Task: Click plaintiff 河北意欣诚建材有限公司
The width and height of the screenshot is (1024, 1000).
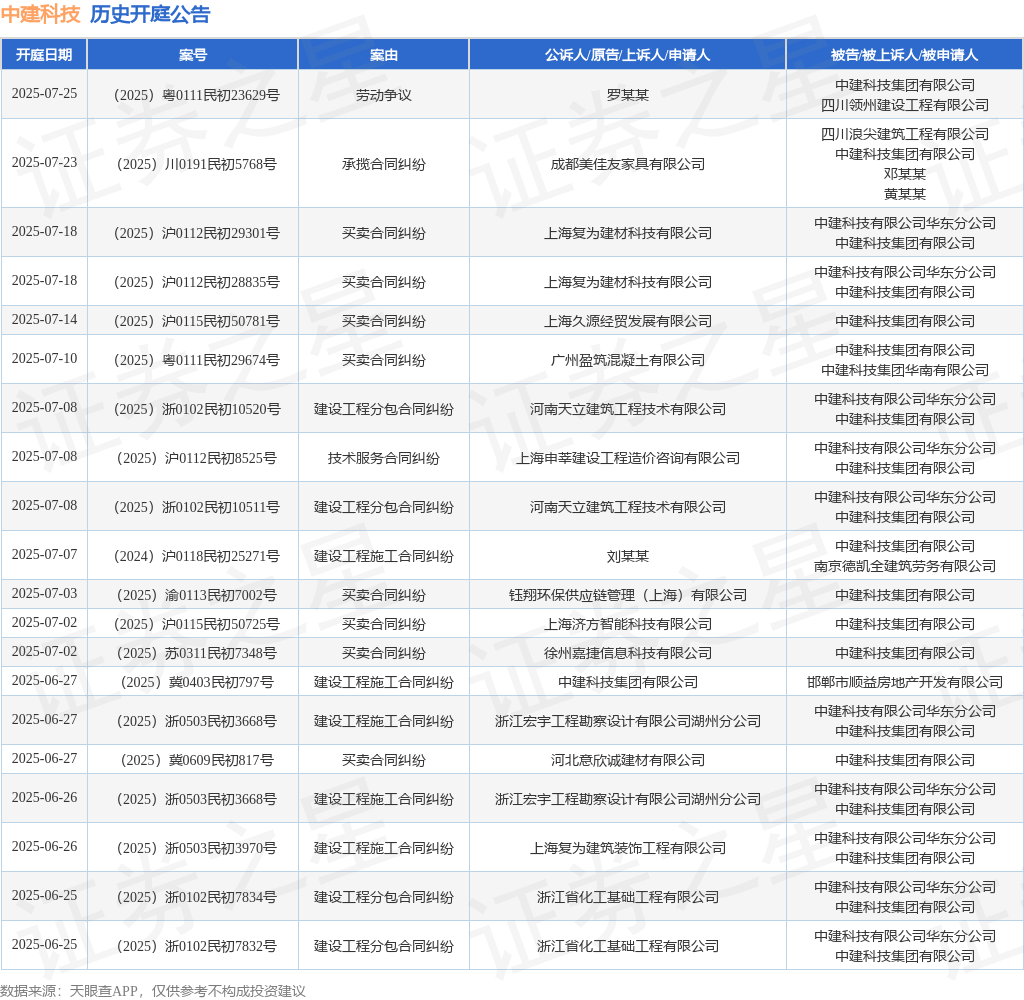Action: click(627, 760)
